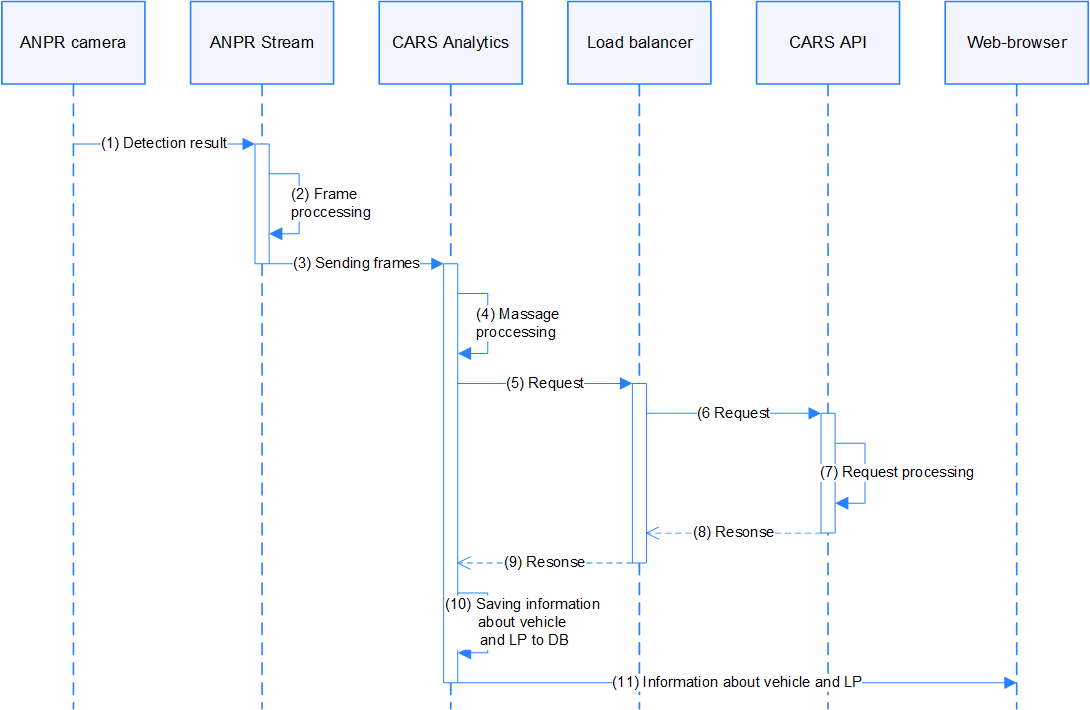The height and width of the screenshot is (710, 1090).
Task: Select the CARS Analytics participant box
Action: pos(450,42)
